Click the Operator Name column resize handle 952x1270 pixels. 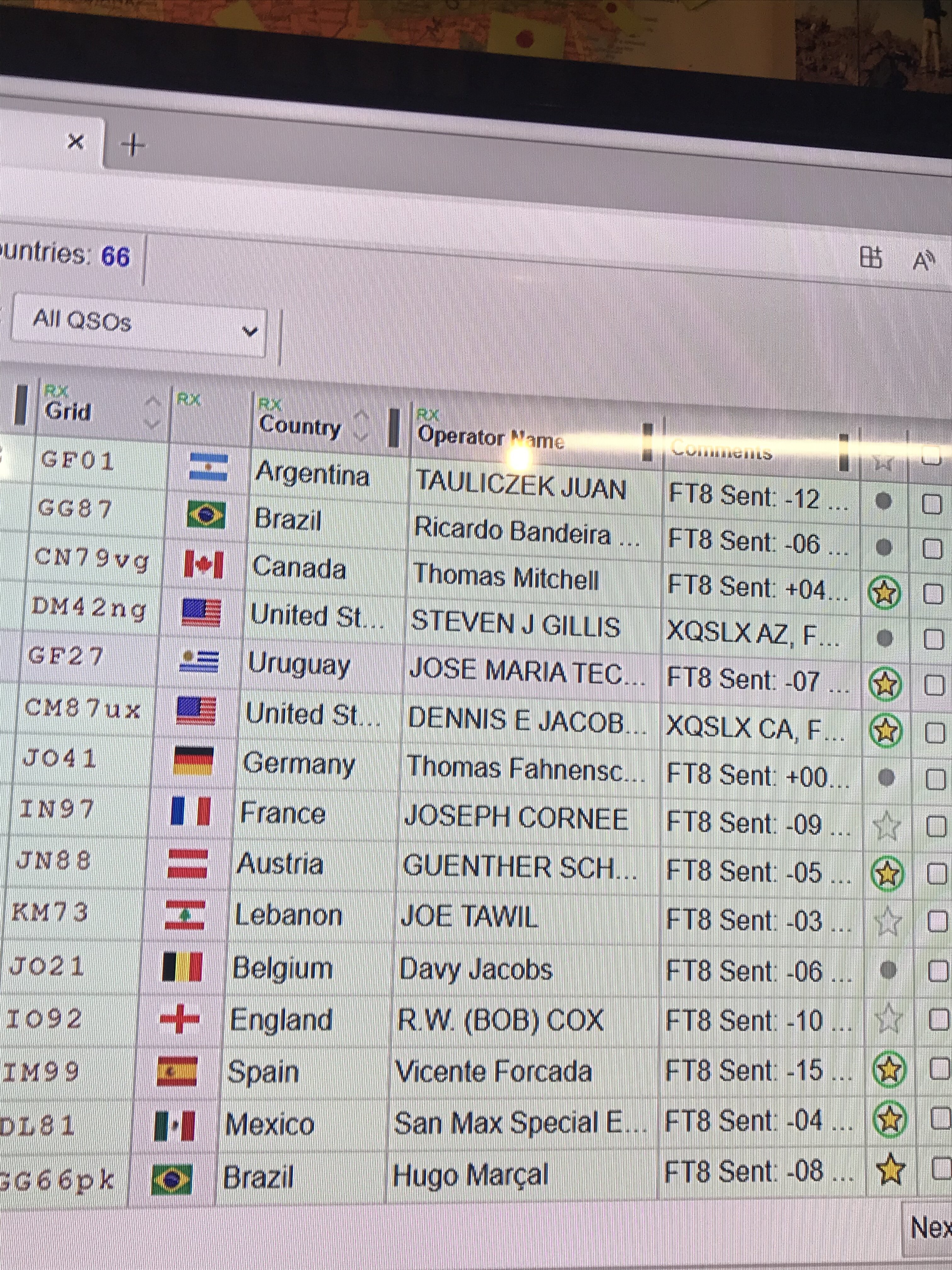pos(647,442)
